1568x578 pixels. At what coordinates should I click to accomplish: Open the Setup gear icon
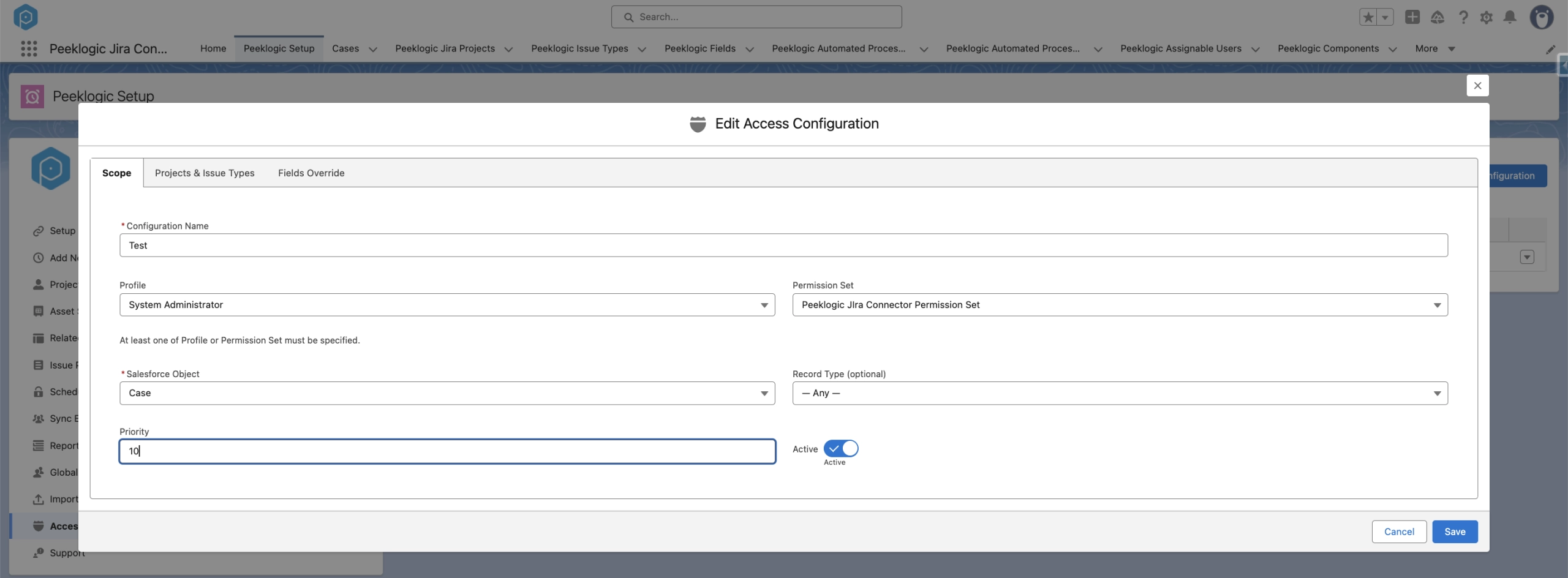[1487, 17]
